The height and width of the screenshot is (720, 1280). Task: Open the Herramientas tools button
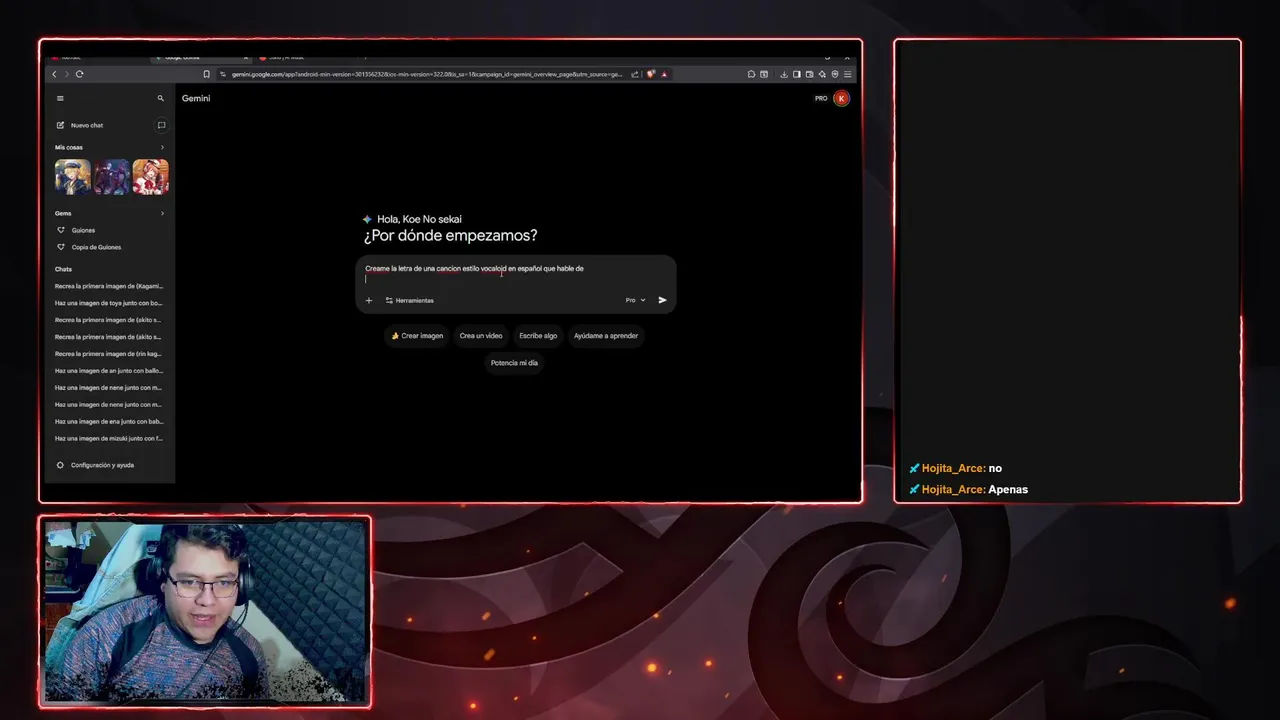410,300
